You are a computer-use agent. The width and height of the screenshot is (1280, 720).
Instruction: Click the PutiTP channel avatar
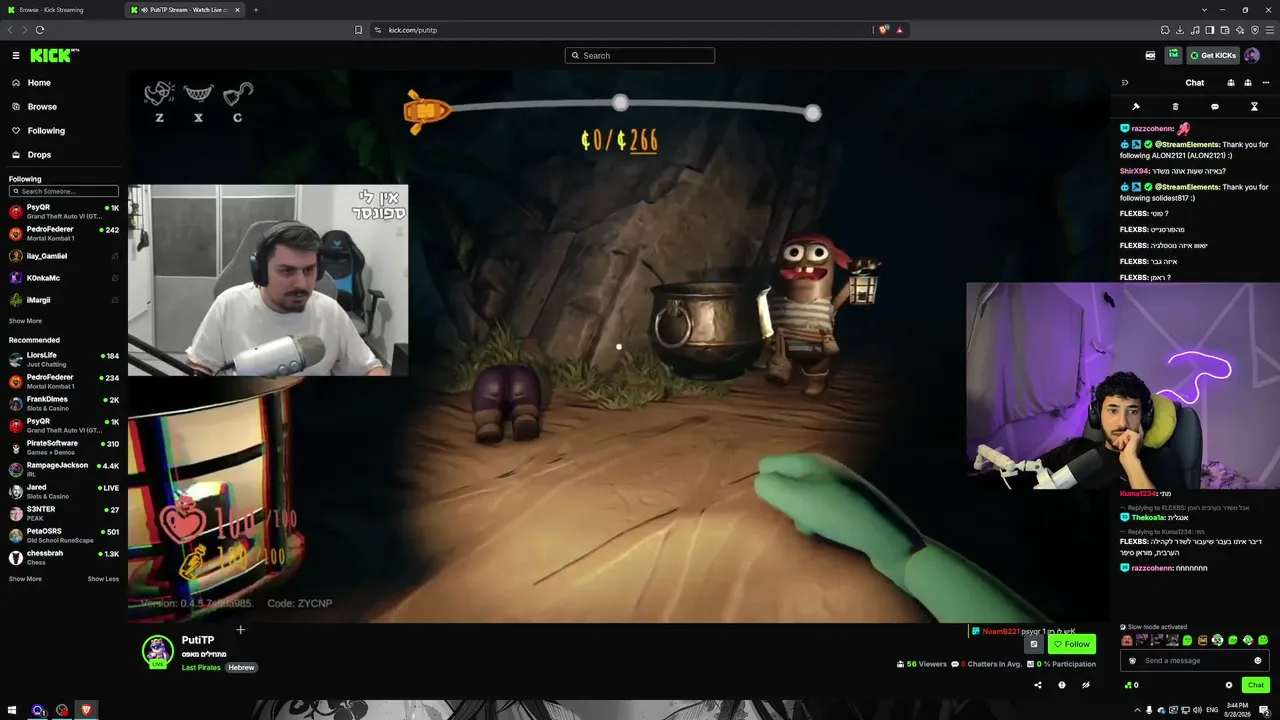[x=158, y=650]
